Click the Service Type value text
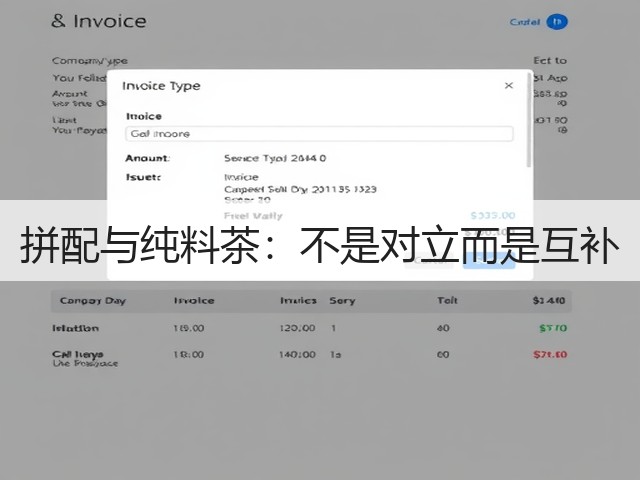The image size is (640, 480). [275, 158]
